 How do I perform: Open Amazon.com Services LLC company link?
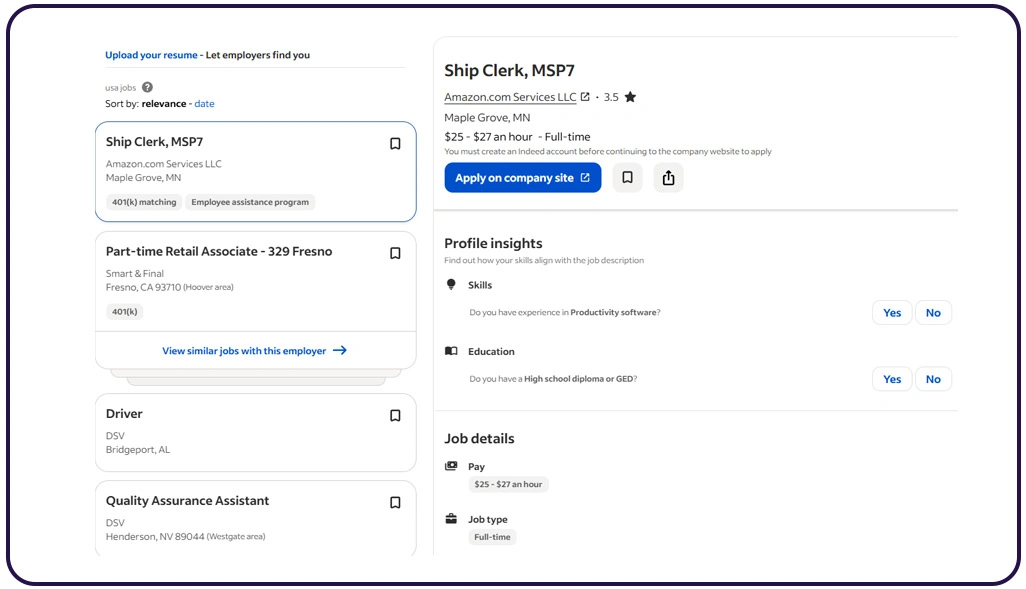tap(510, 98)
